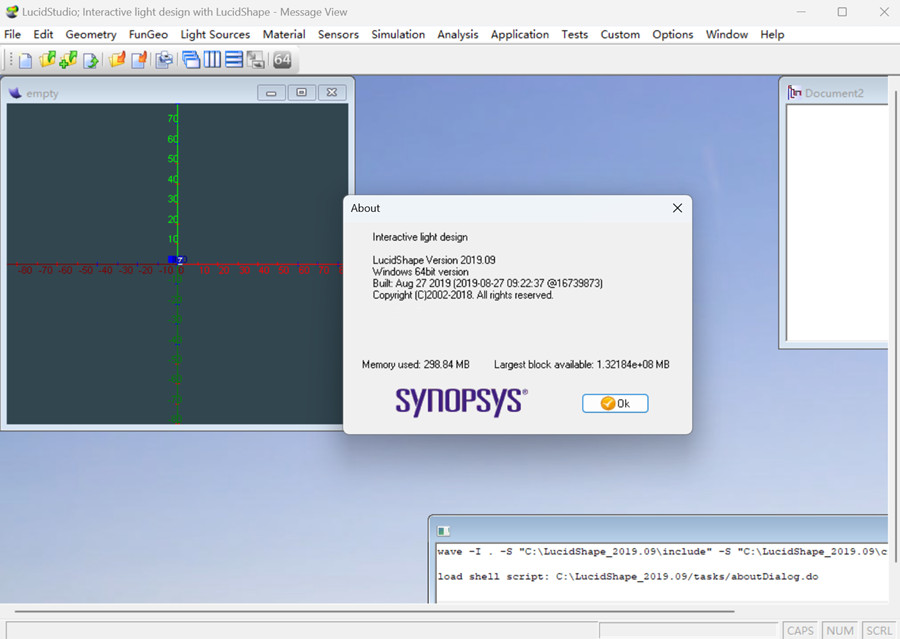The height and width of the screenshot is (639, 900).
Task: Click the Built: Aug 27 2019 line
Action: pyautogui.click(x=487, y=284)
